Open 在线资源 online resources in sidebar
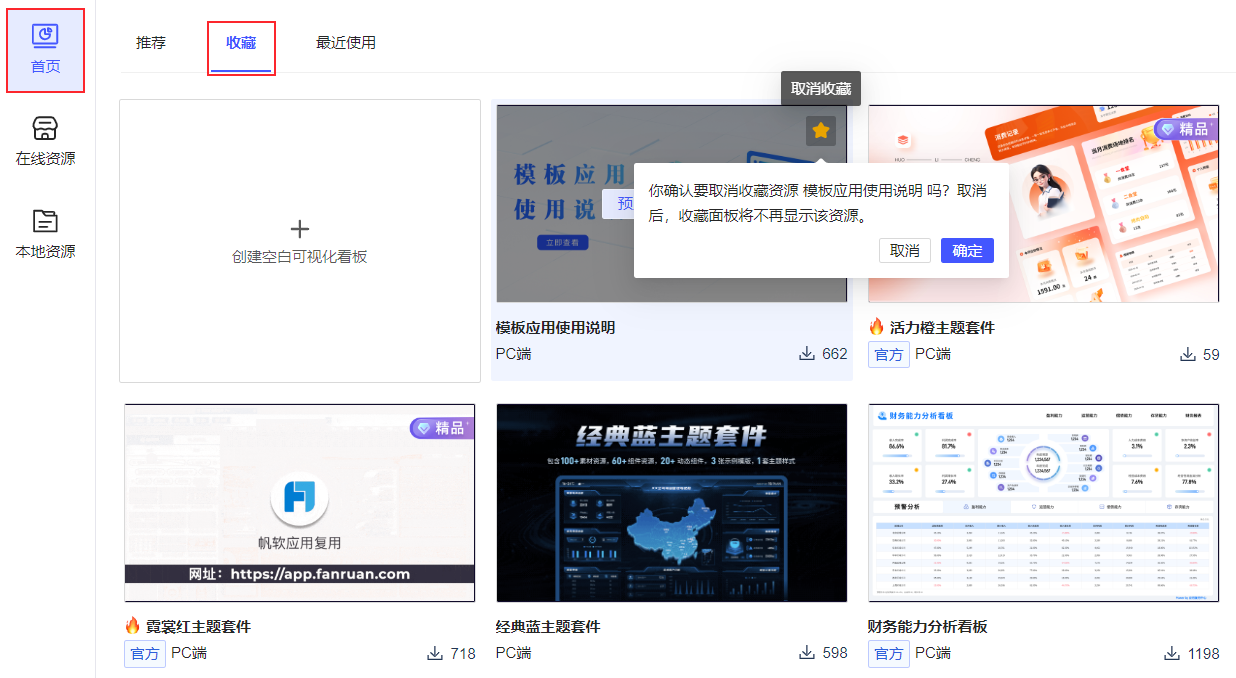1236x678 pixels. (x=45, y=142)
